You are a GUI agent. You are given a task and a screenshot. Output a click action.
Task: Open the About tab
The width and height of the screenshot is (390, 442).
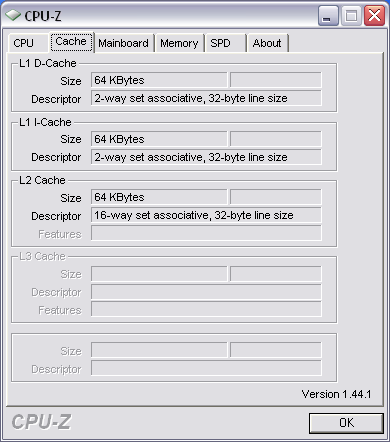[x=267, y=43]
